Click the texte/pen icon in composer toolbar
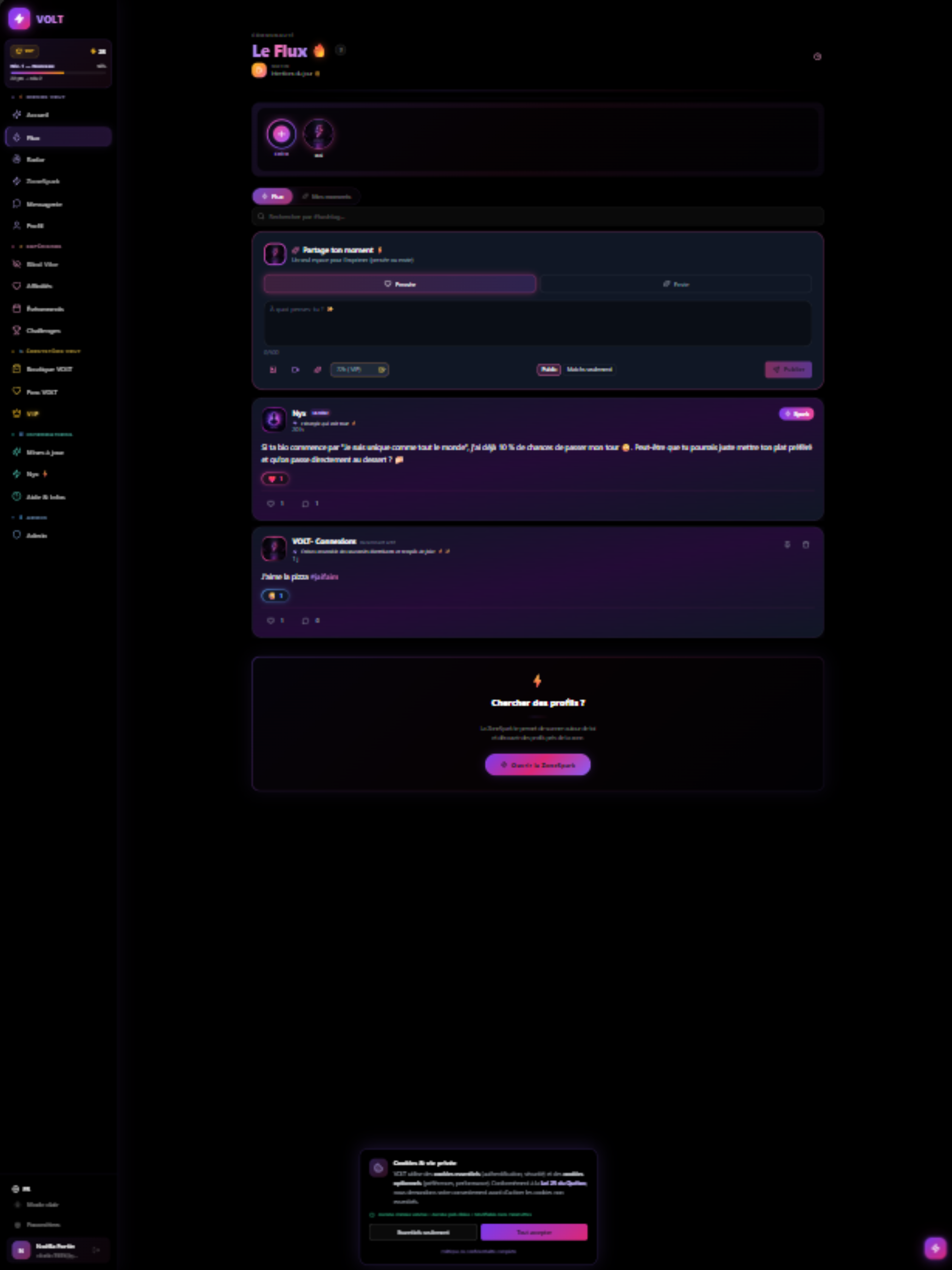 click(317, 370)
